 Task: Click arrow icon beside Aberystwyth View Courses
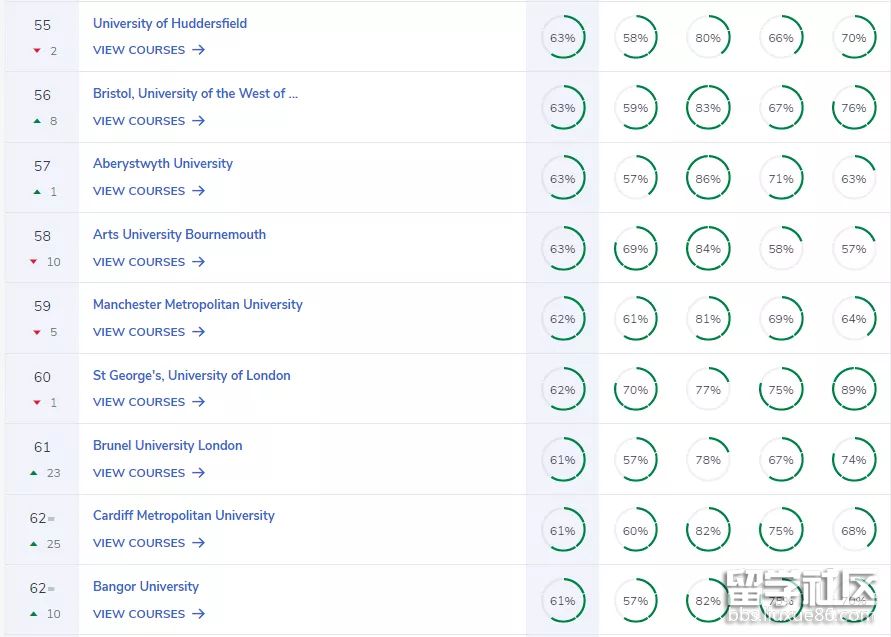(x=199, y=191)
